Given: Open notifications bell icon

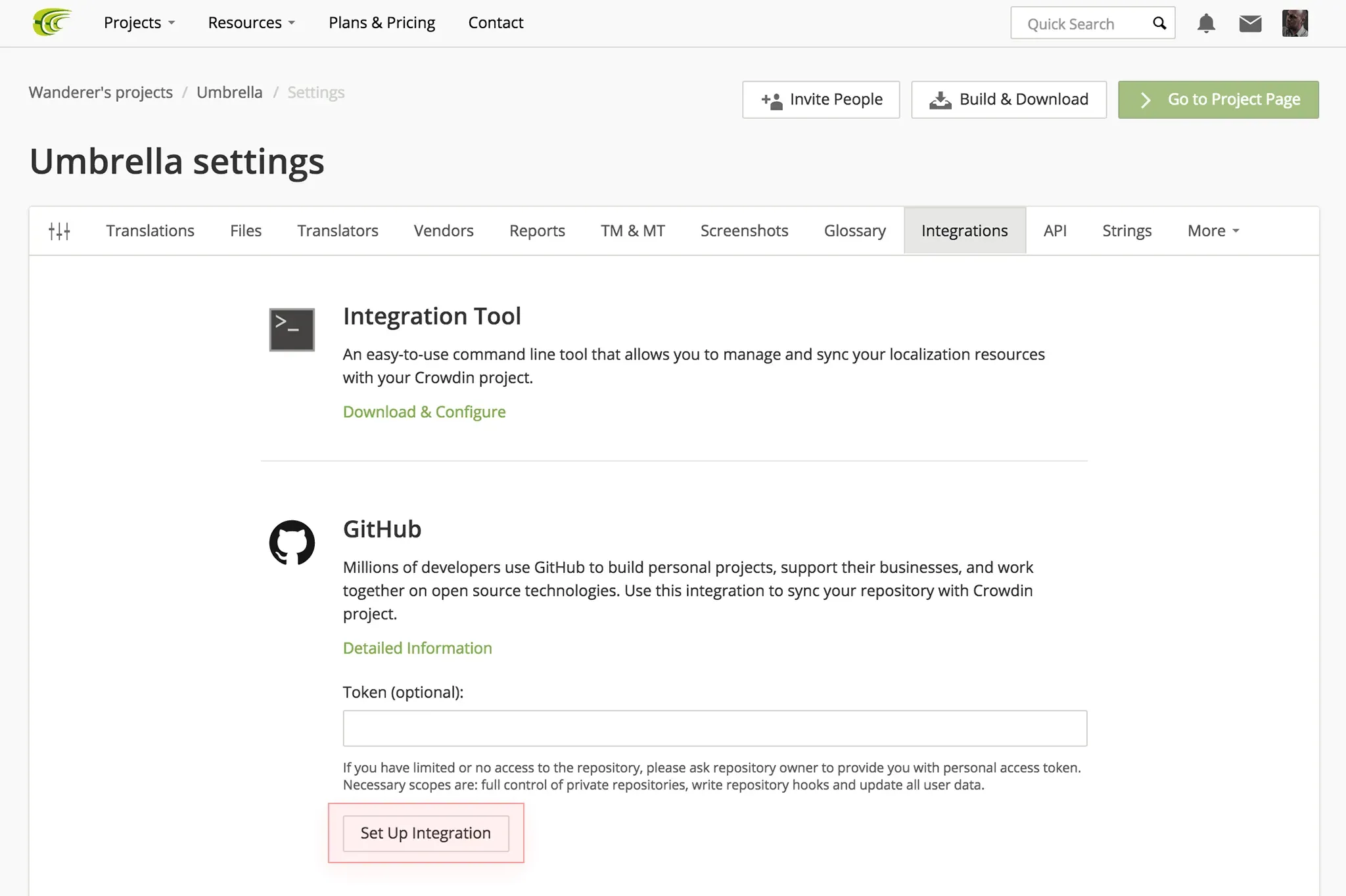Looking at the screenshot, I should [1206, 24].
